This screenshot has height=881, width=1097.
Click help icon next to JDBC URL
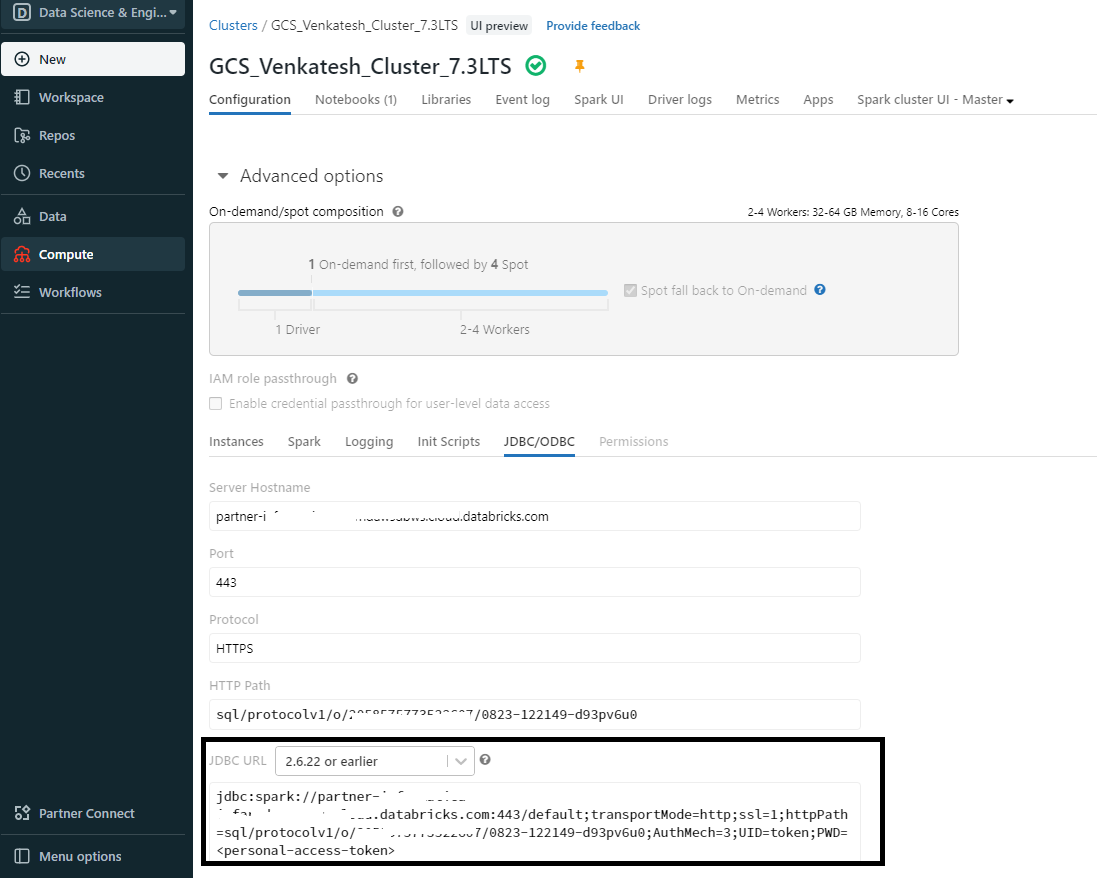tap(485, 760)
